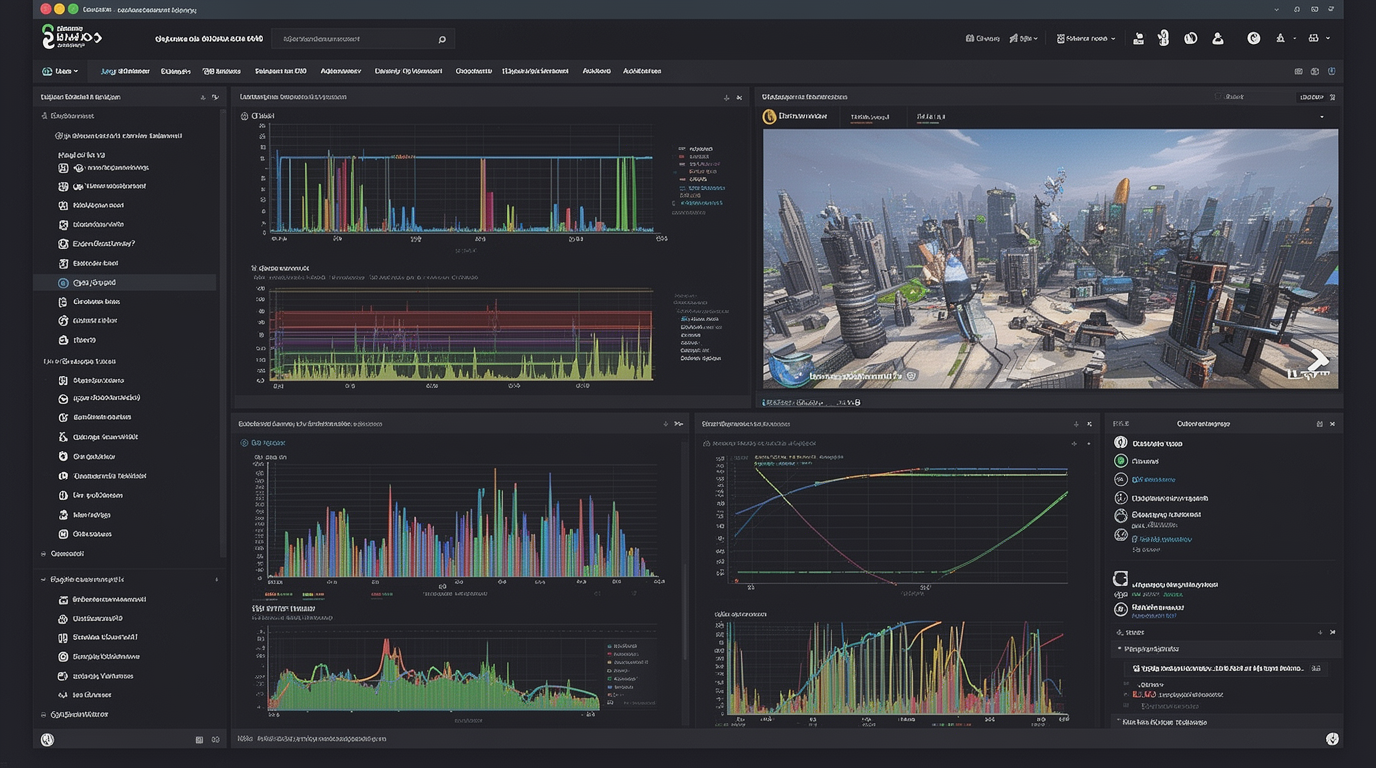Click the magnifier icon in the top search box

442,39
